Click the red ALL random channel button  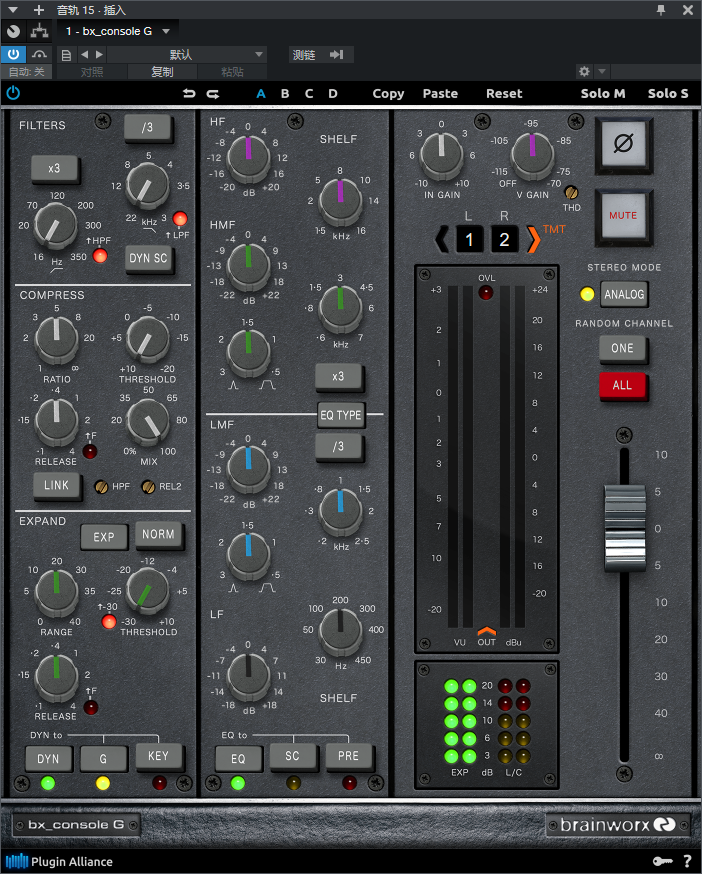[622, 385]
